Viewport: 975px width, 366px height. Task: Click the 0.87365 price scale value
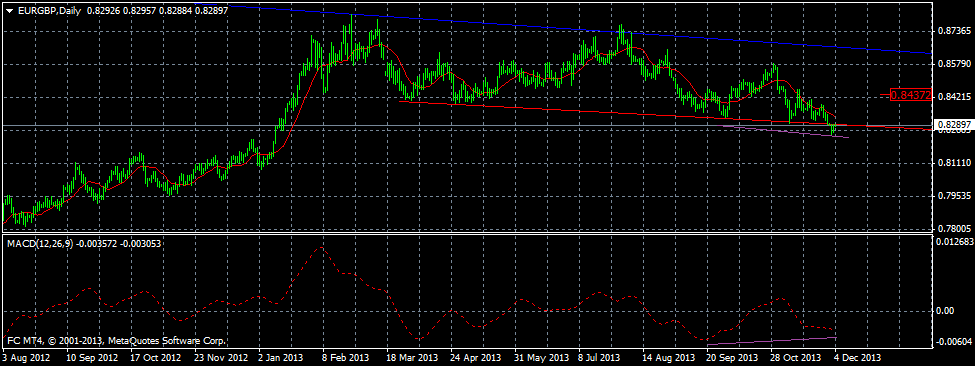(x=954, y=30)
